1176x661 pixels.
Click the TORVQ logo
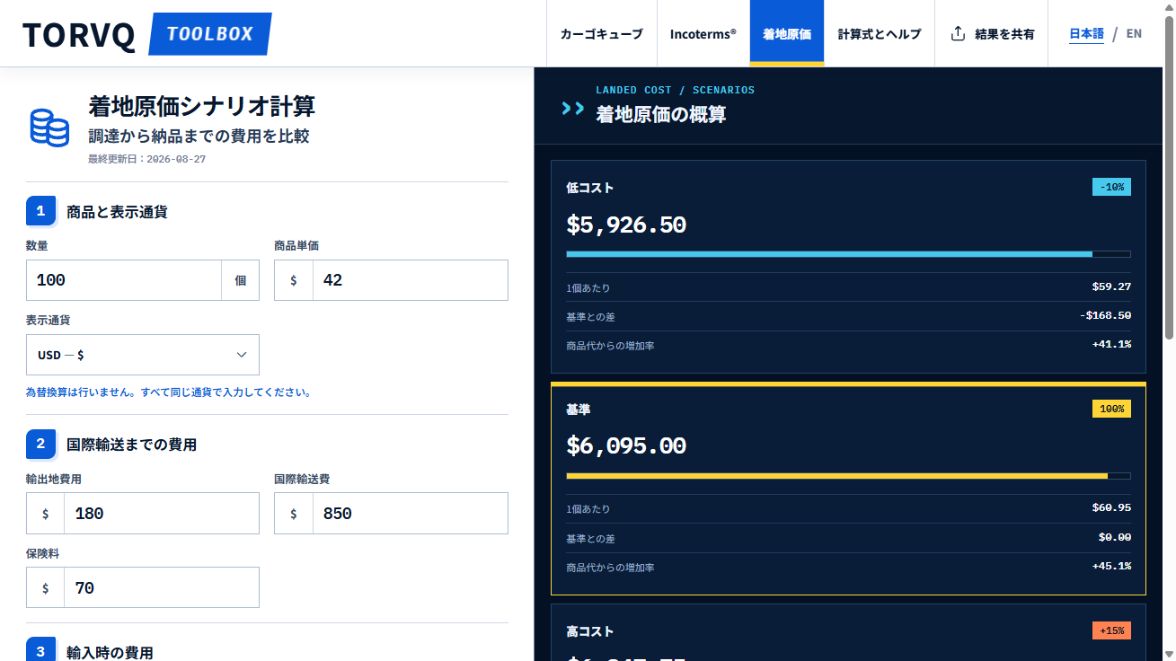coord(79,35)
